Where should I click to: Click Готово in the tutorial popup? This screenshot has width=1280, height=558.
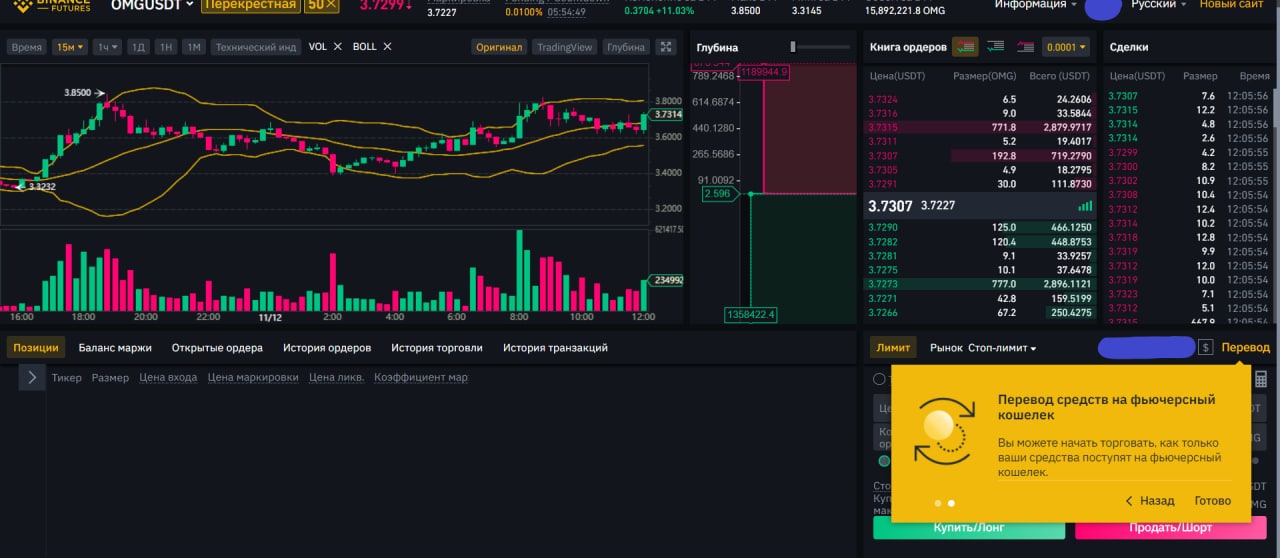(1213, 501)
